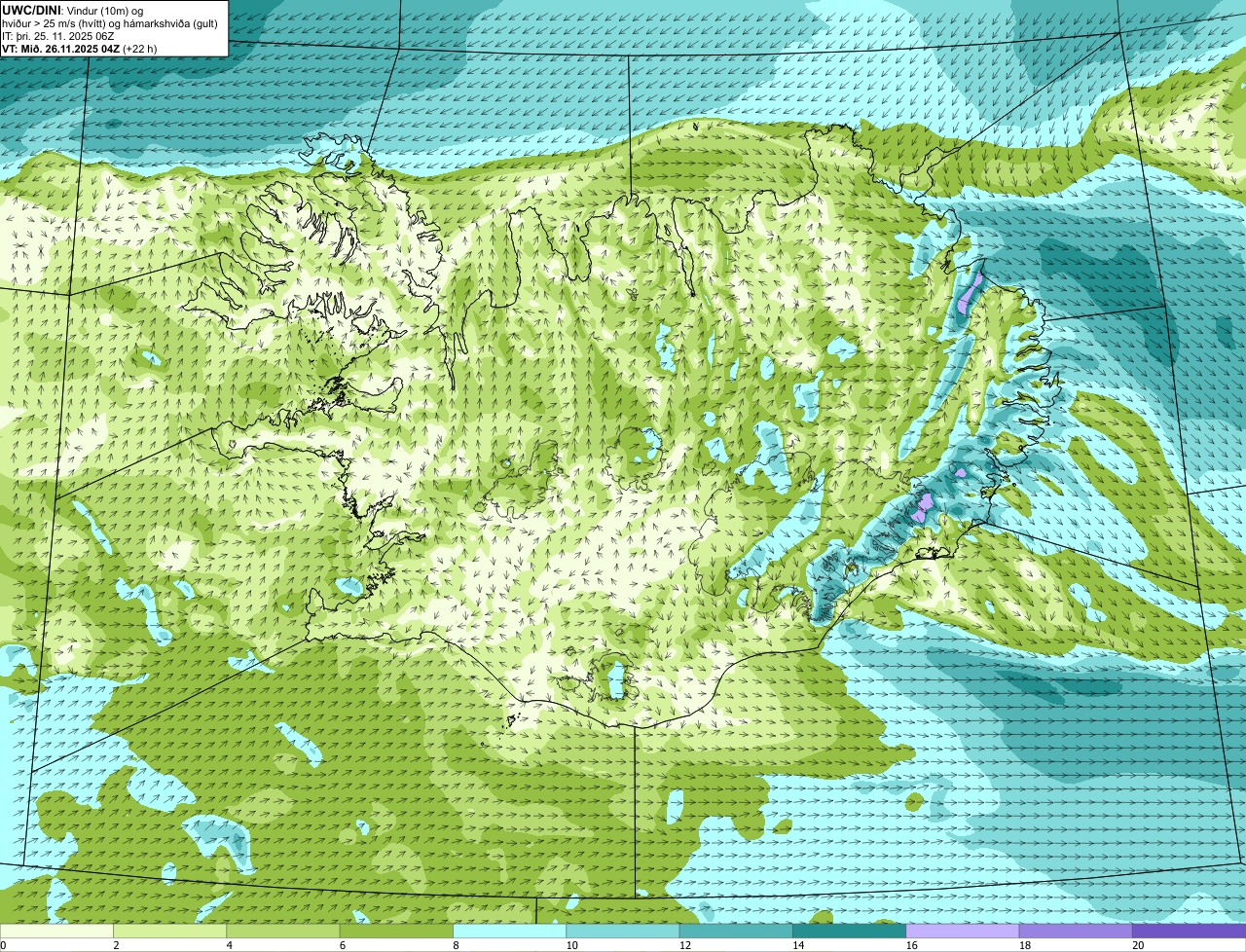This screenshot has height=952, width=1246.
Task: Click the legend label "4"
Action: pos(230,945)
